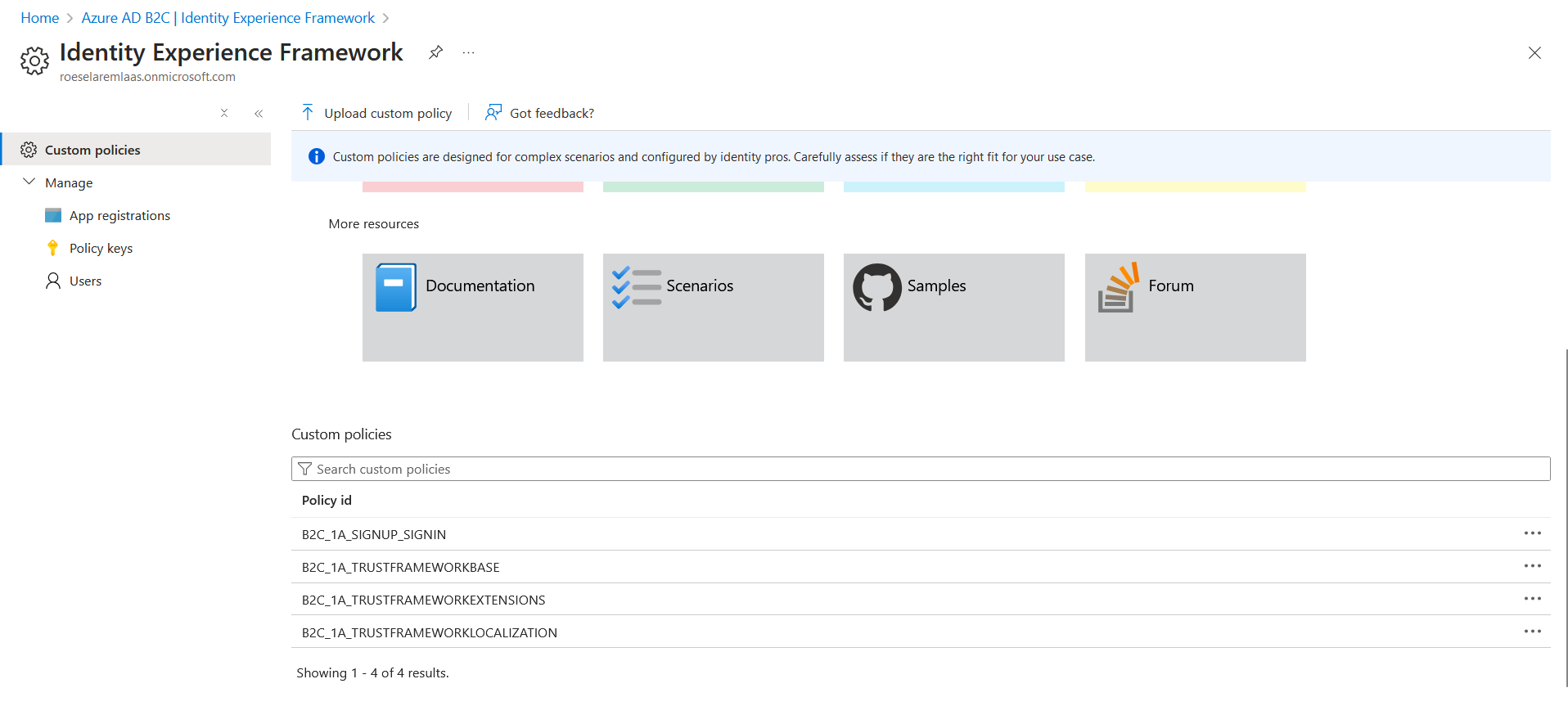Click the Stack Overflow Forum icon
1568x706 pixels.
click(1119, 287)
